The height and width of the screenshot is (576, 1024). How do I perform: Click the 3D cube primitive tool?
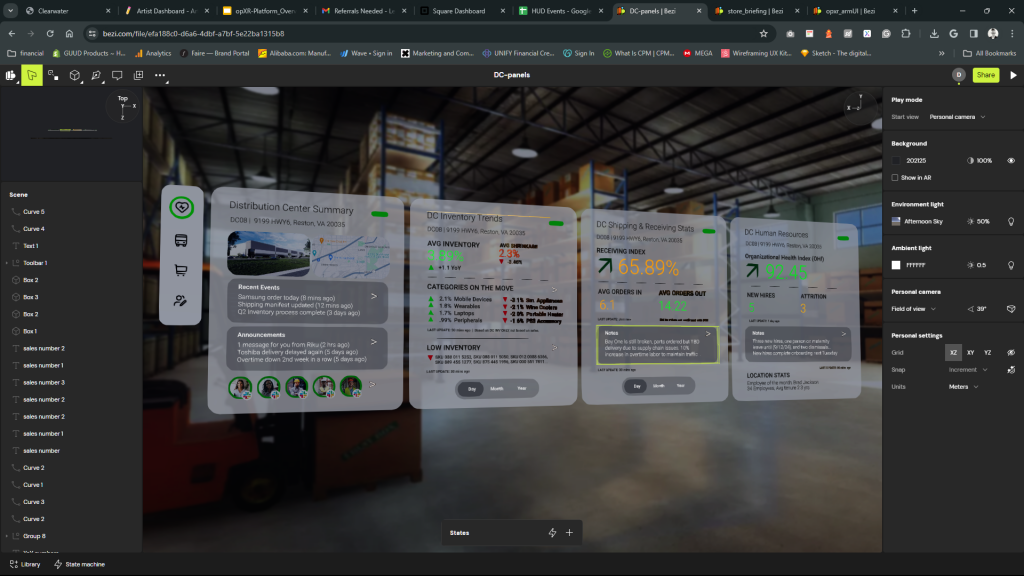[x=75, y=75]
